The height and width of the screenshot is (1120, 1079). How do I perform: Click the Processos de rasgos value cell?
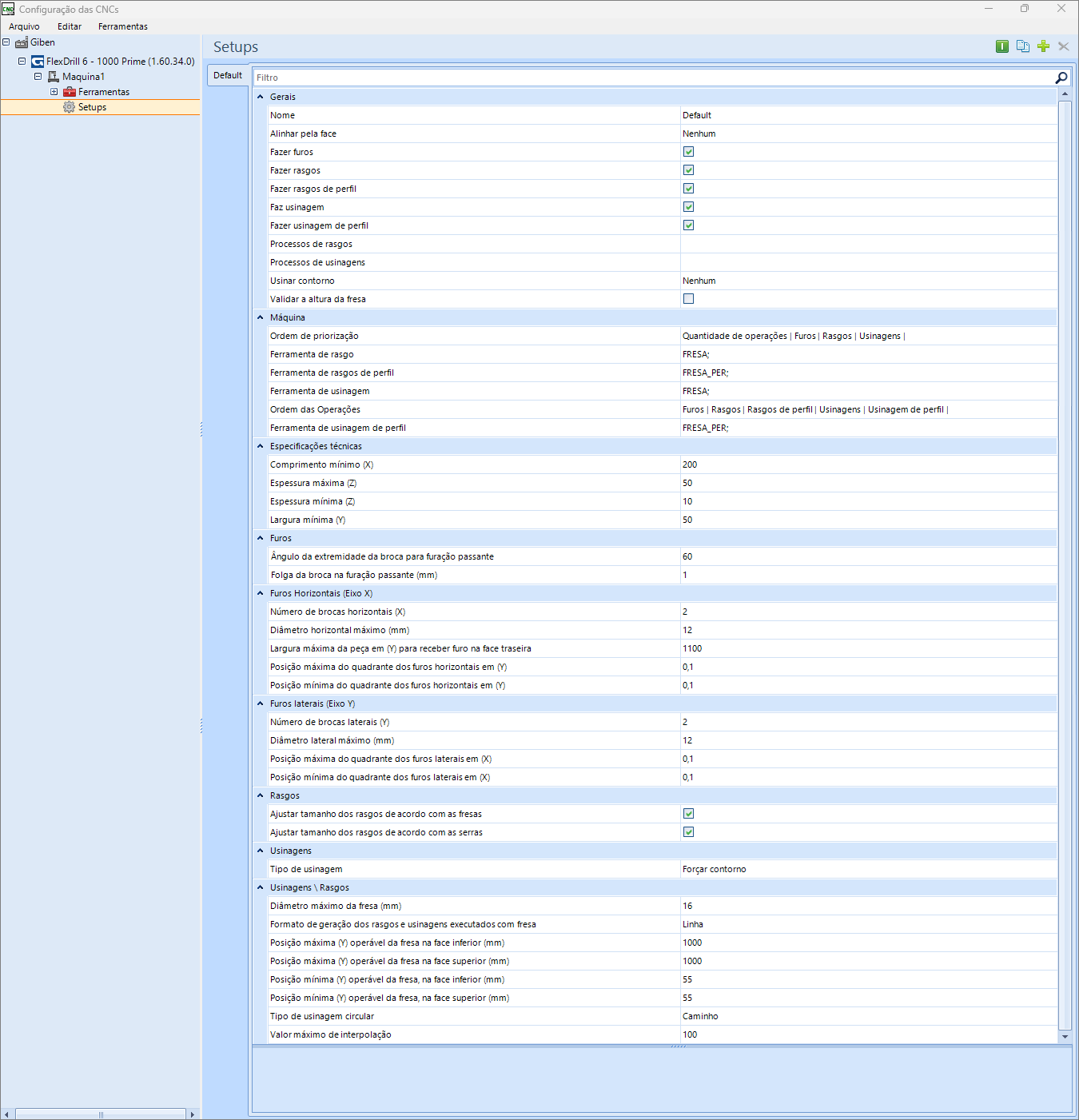[869, 244]
